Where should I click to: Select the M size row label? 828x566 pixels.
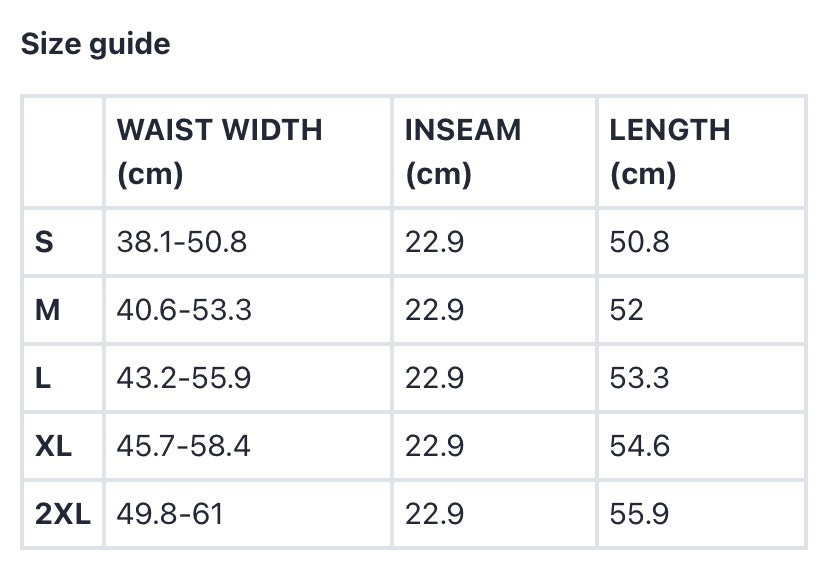coord(48,310)
